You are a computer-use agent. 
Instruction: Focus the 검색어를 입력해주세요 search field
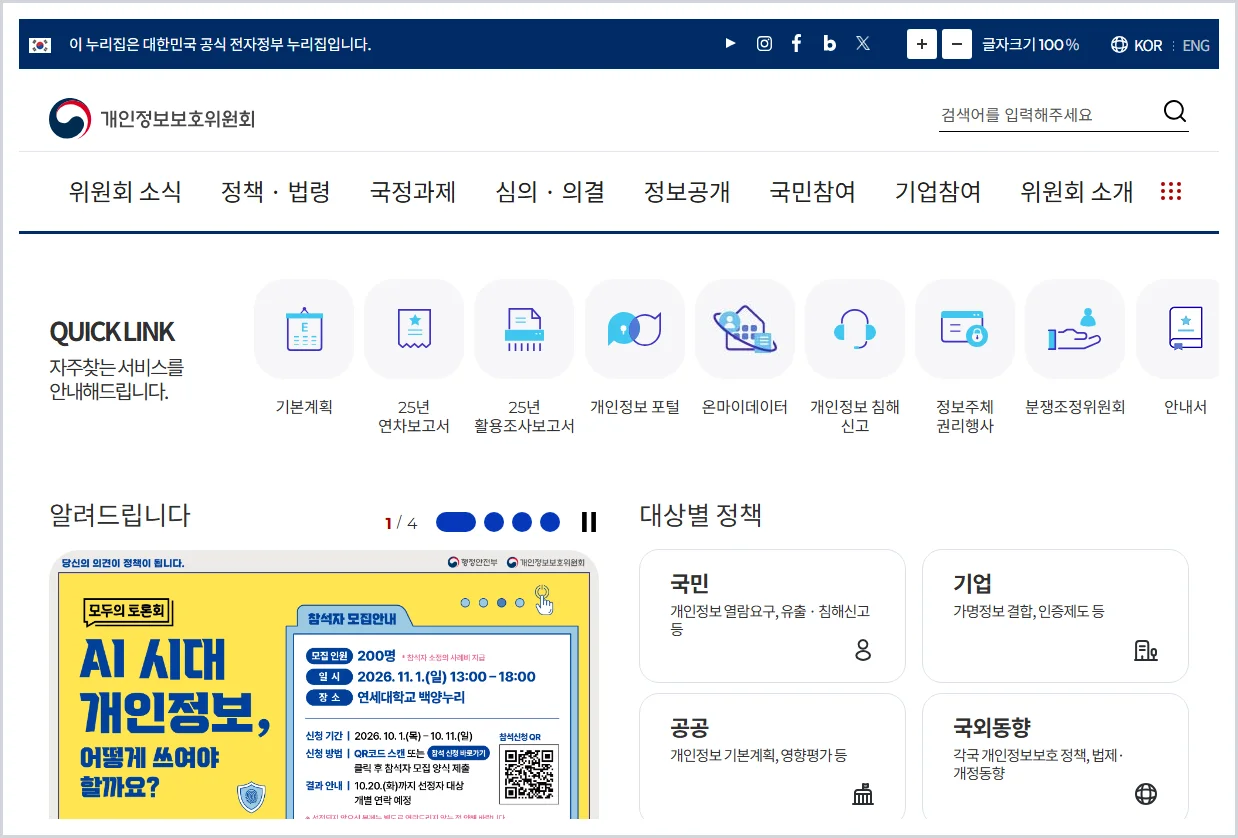[x=1048, y=115]
